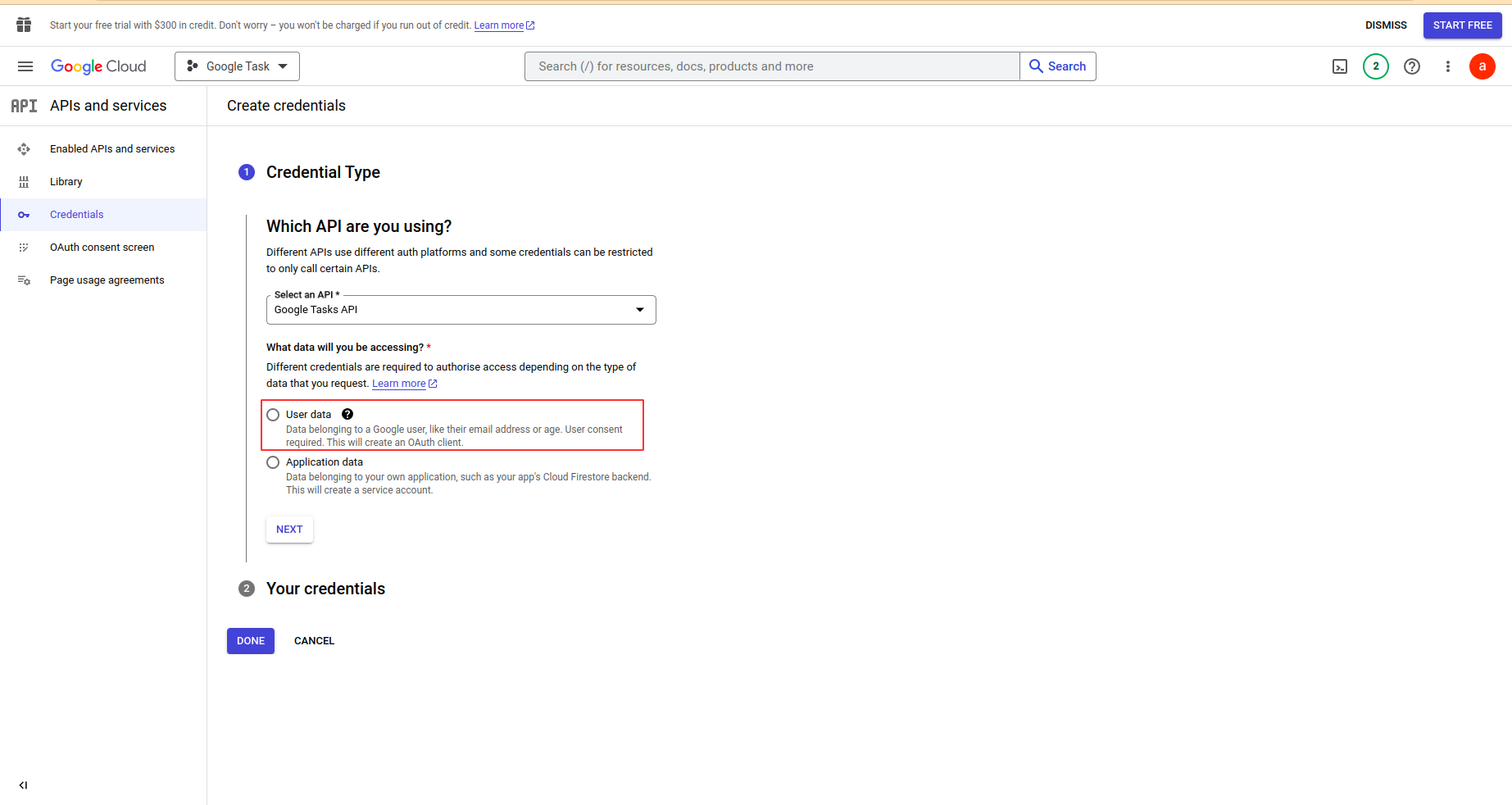Click the NEXT button
The image size is (1512, 805).
pyautogui.click(x=289, y=530)
